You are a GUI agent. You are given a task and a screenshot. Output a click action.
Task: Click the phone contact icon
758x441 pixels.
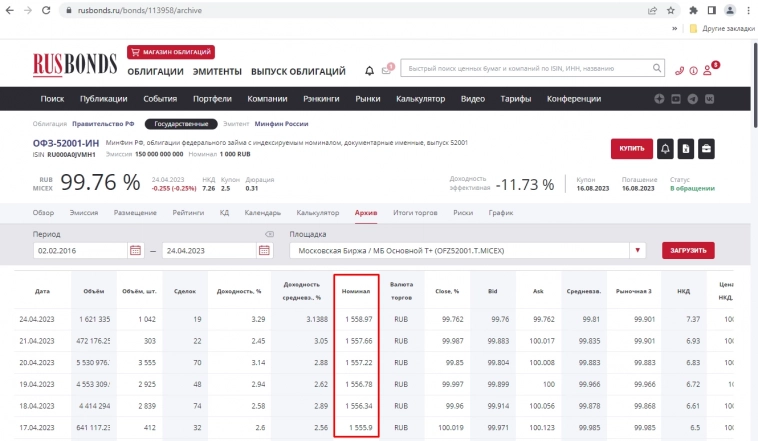coord(680,71)
